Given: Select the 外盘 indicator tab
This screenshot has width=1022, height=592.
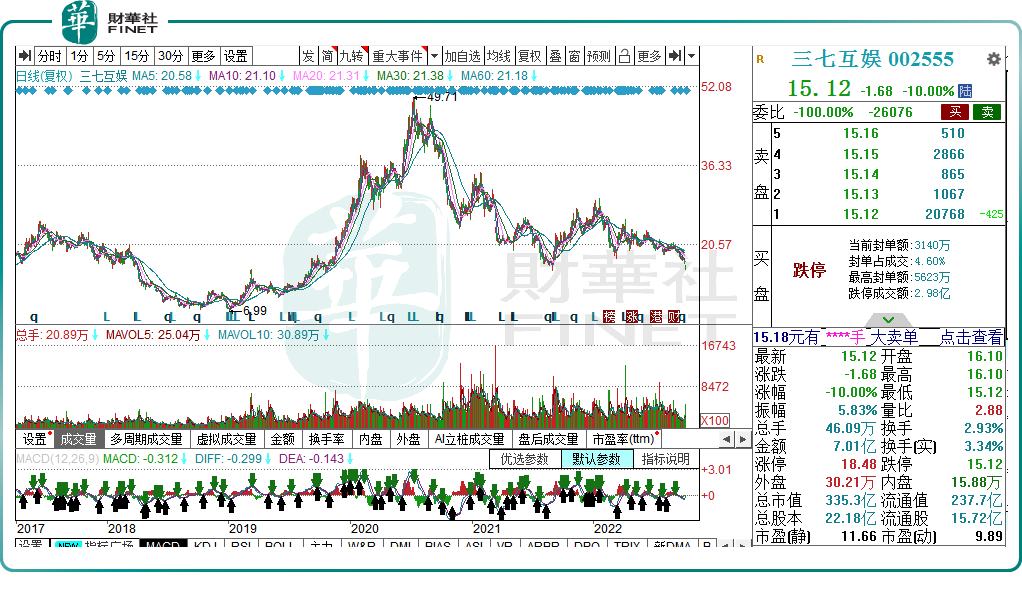Looking at the screenshot, I should coord(408,439).
